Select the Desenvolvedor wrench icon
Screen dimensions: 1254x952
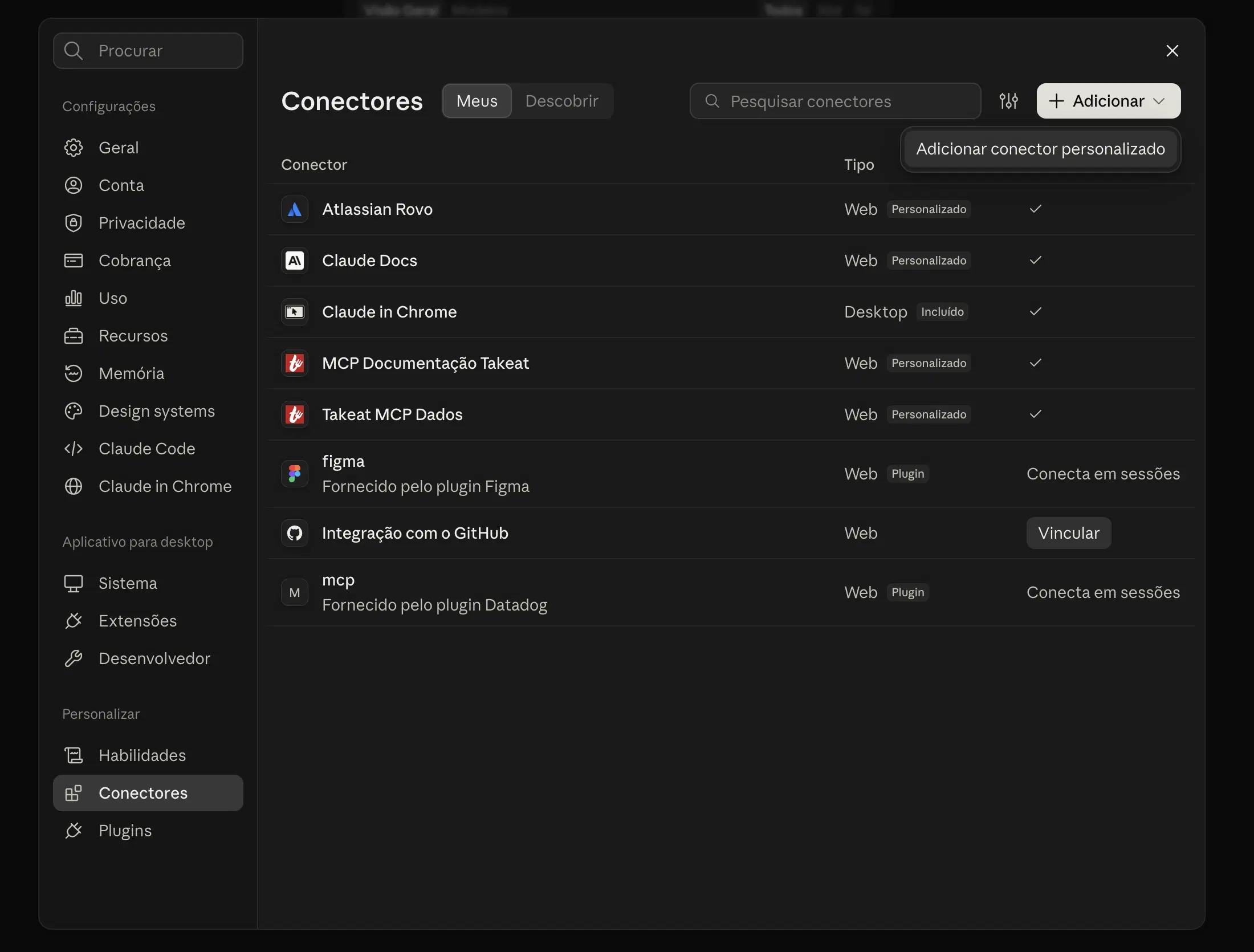74,658
